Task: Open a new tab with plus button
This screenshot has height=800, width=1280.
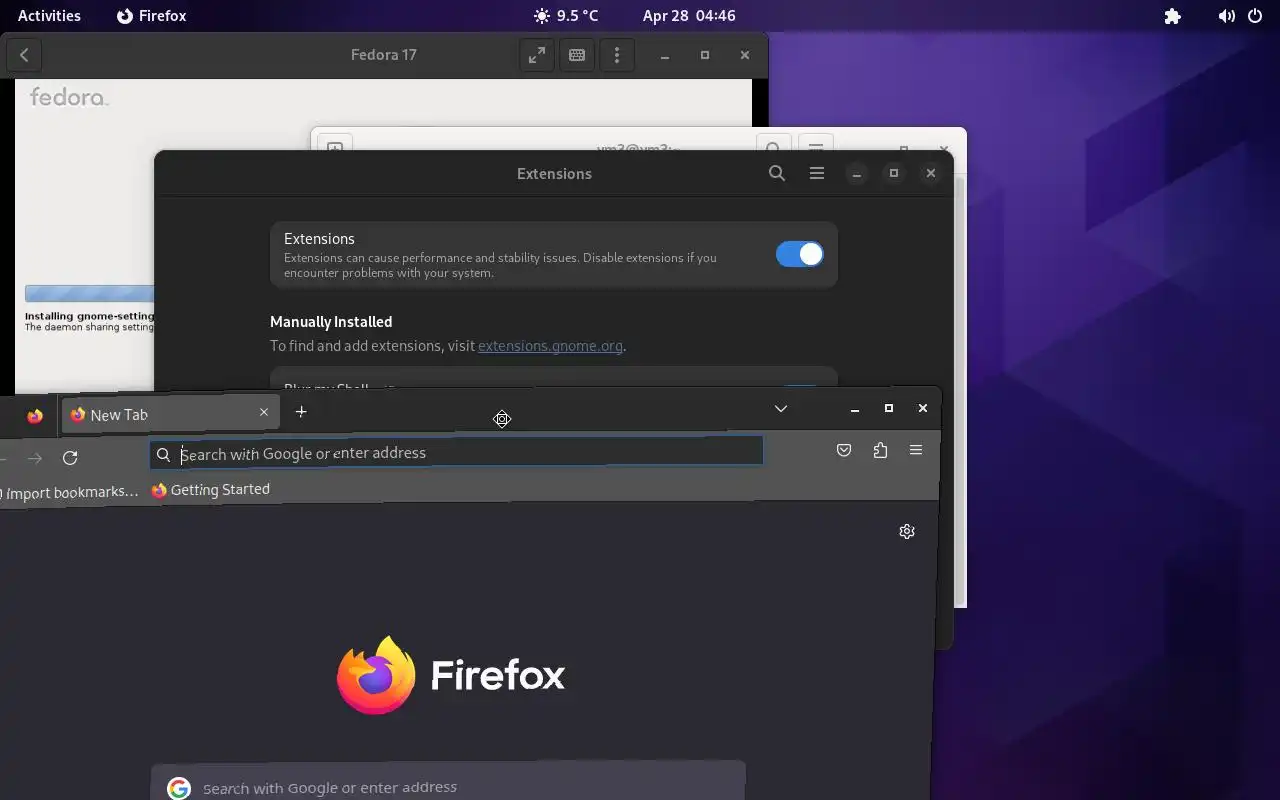Action: pyautogui.click(x=301, y=411)
